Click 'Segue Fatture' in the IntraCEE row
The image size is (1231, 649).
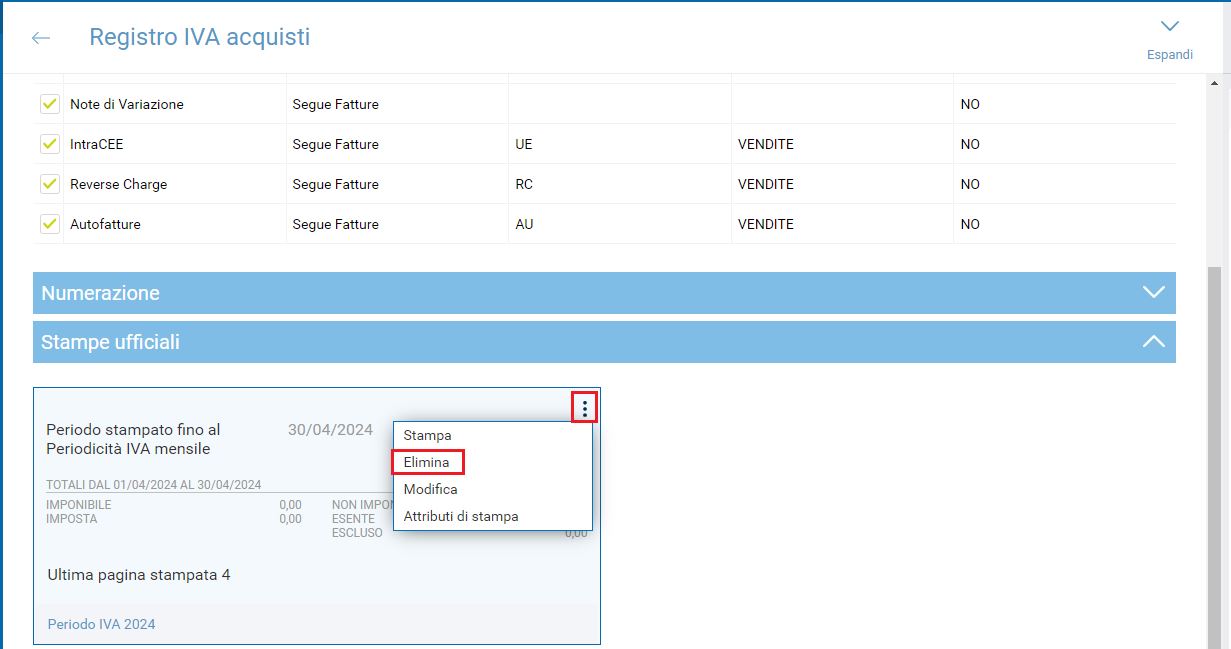[x=336, y=144]
